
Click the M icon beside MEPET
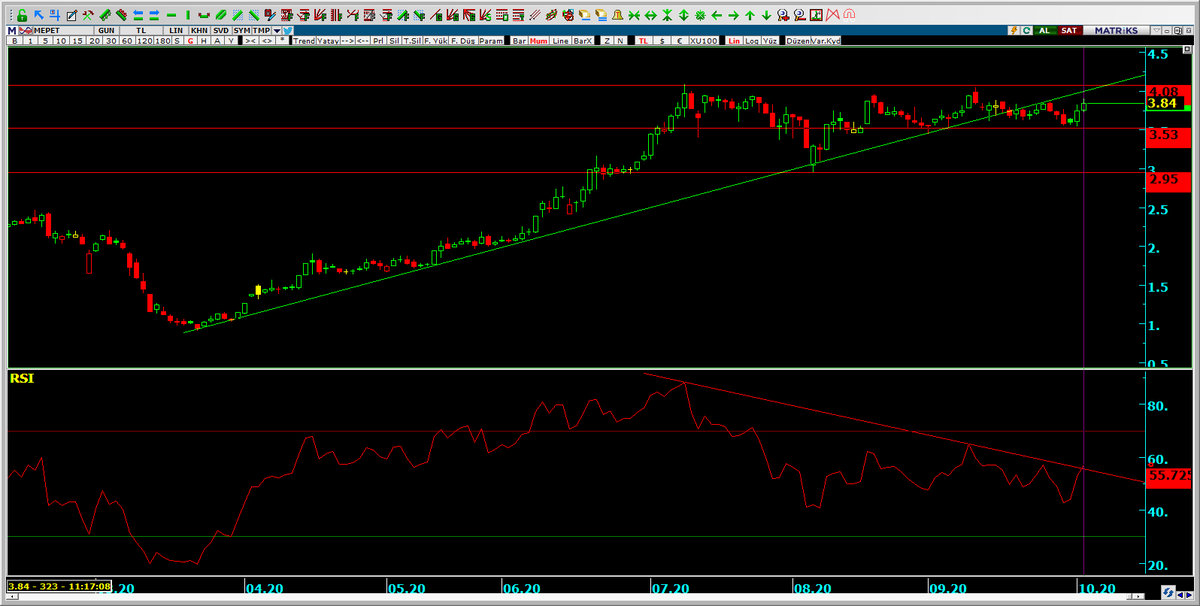click(x=12, y=30)
